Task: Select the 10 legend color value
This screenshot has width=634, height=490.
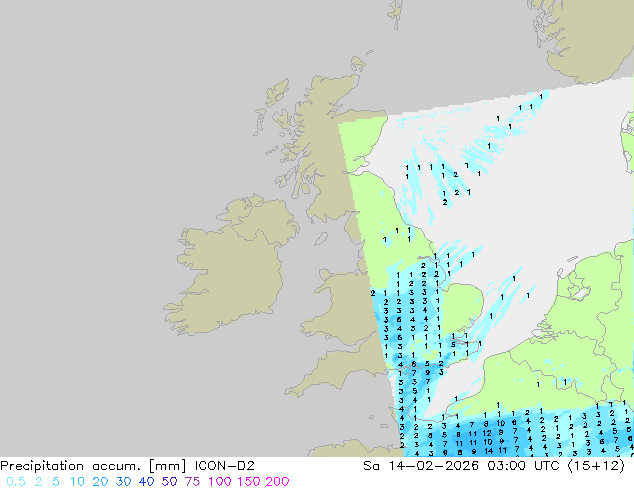Action: click(77, 482)
